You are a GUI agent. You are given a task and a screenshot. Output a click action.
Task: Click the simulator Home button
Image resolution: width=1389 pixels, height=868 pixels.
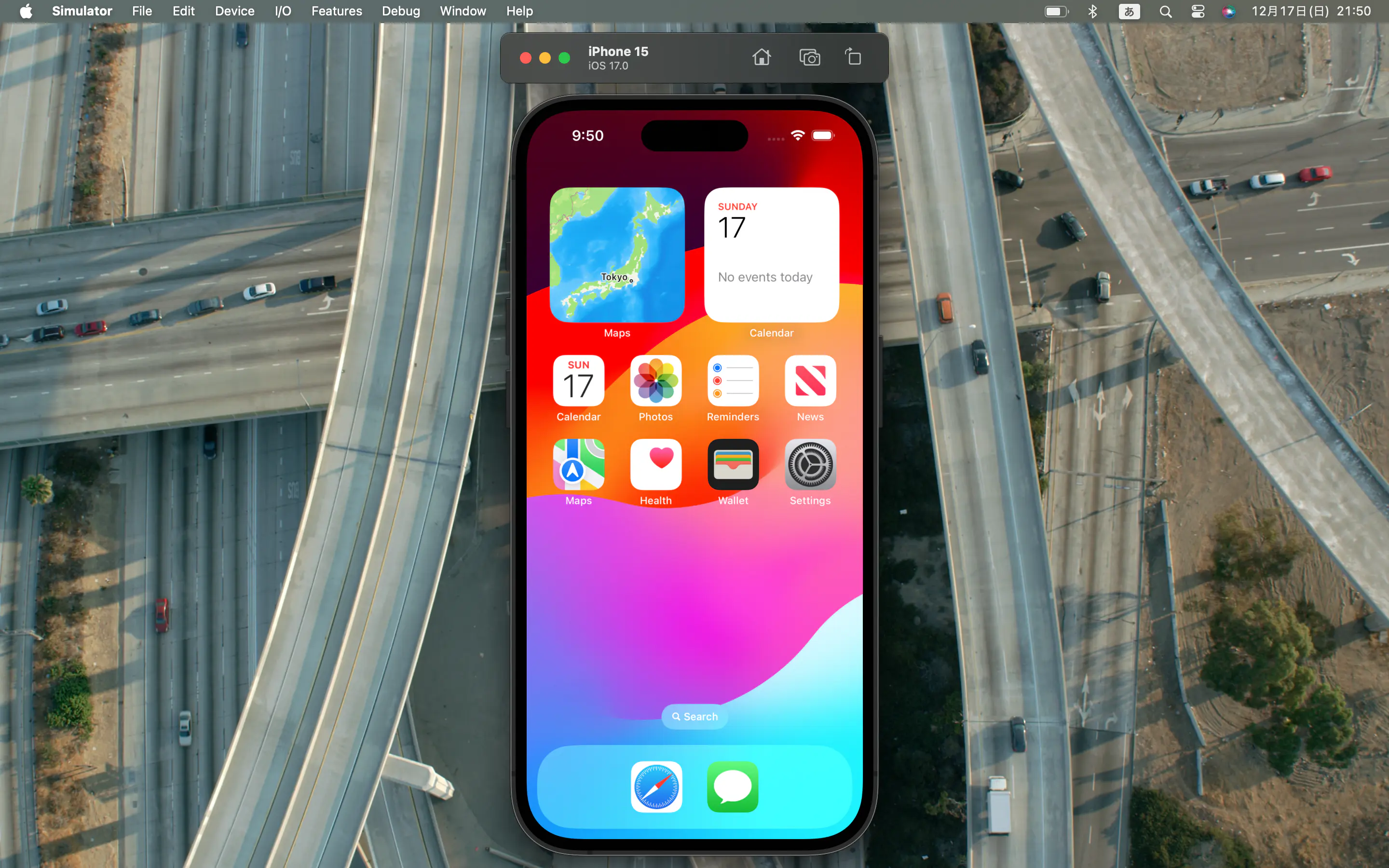tap(761, 57)
